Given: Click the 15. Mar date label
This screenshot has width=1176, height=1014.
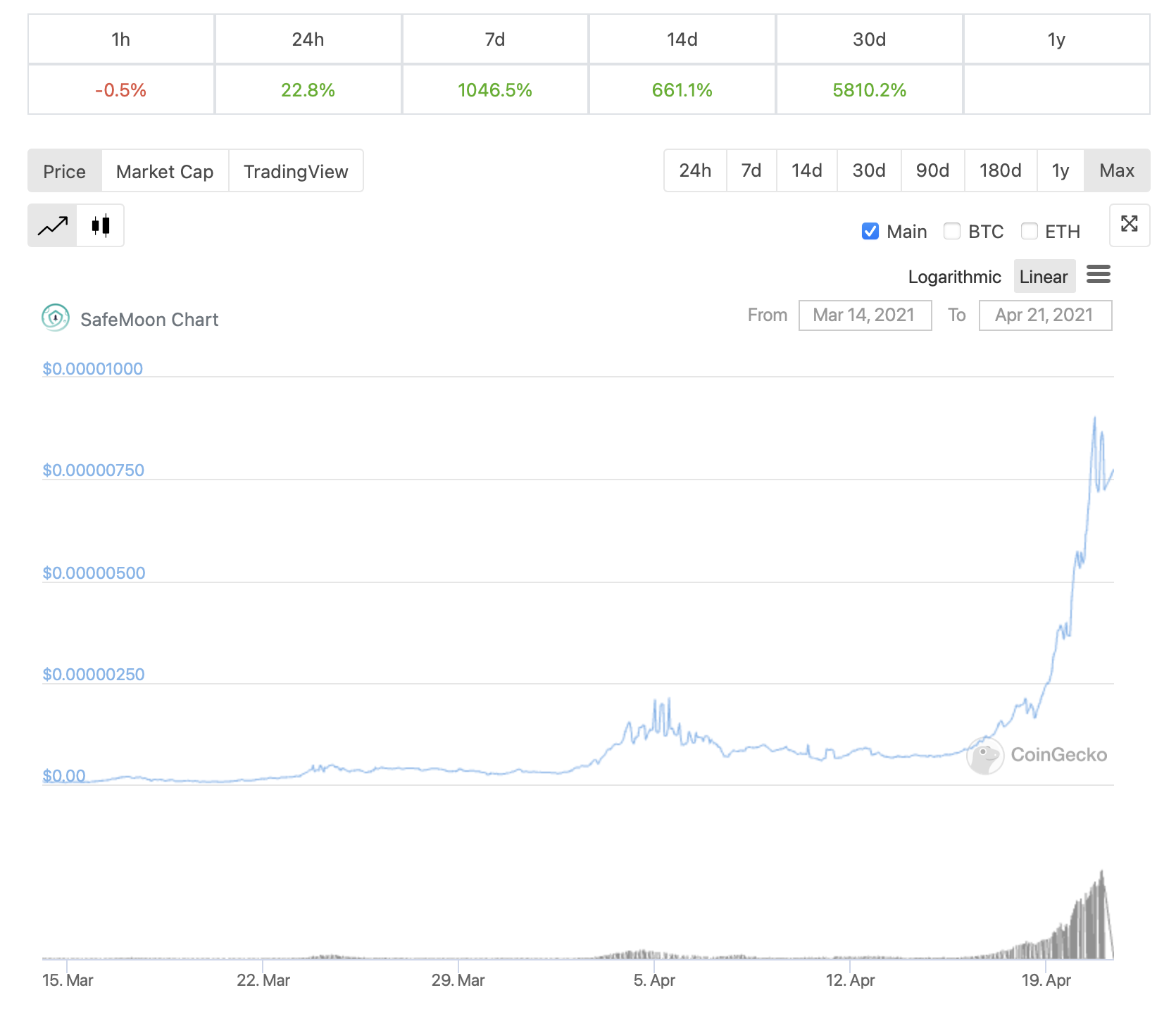Looking at the screenshot, I should [x=68, y=979].
